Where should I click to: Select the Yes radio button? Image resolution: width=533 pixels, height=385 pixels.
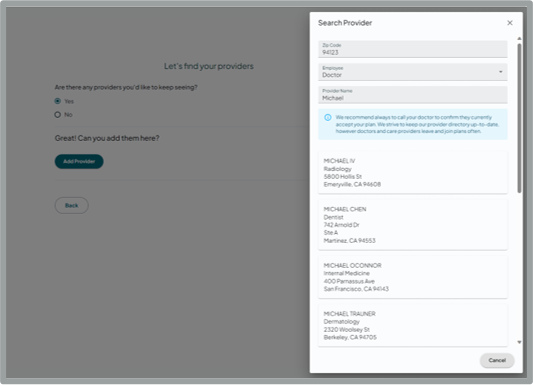(x=58, y=101)
